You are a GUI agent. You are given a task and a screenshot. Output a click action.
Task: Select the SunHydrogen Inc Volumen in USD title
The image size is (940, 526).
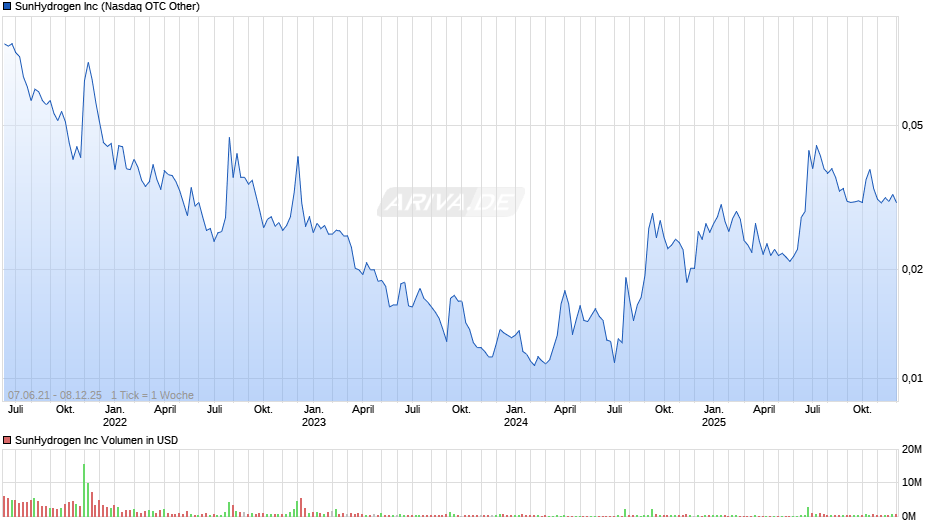click(97, 440)
